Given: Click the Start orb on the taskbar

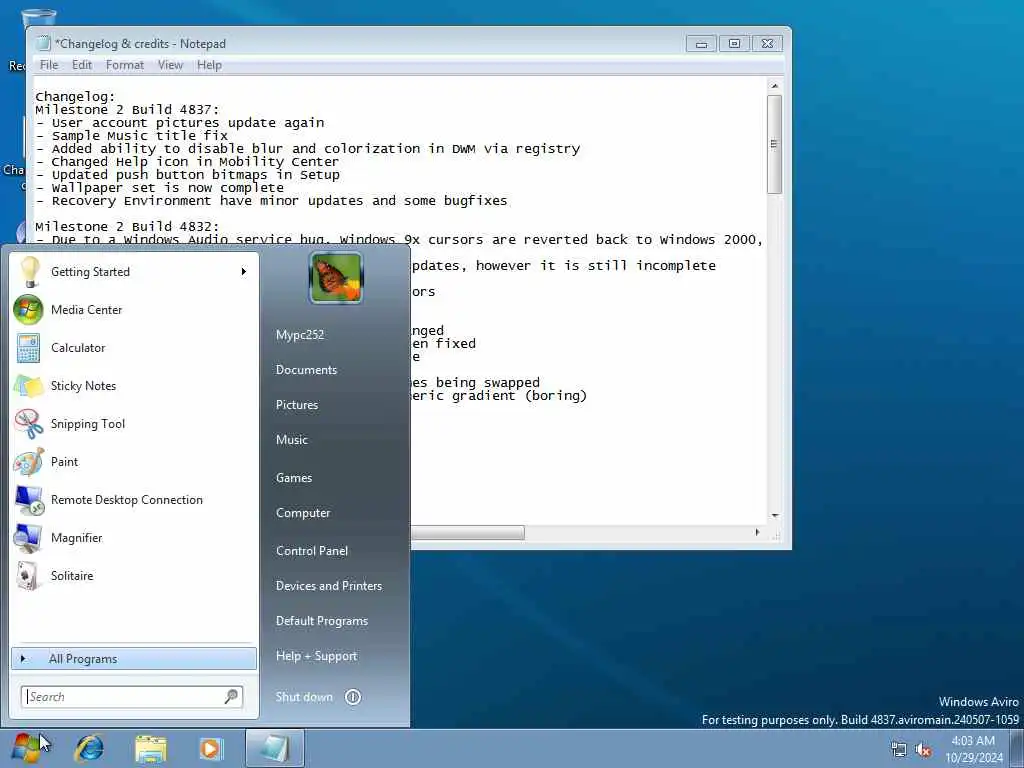Looking at the screenshot, I should (x=26, y=748).
